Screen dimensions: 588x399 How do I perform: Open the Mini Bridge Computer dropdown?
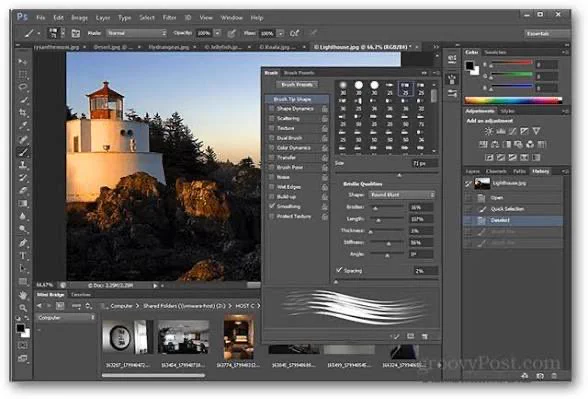tap(66, 318)
